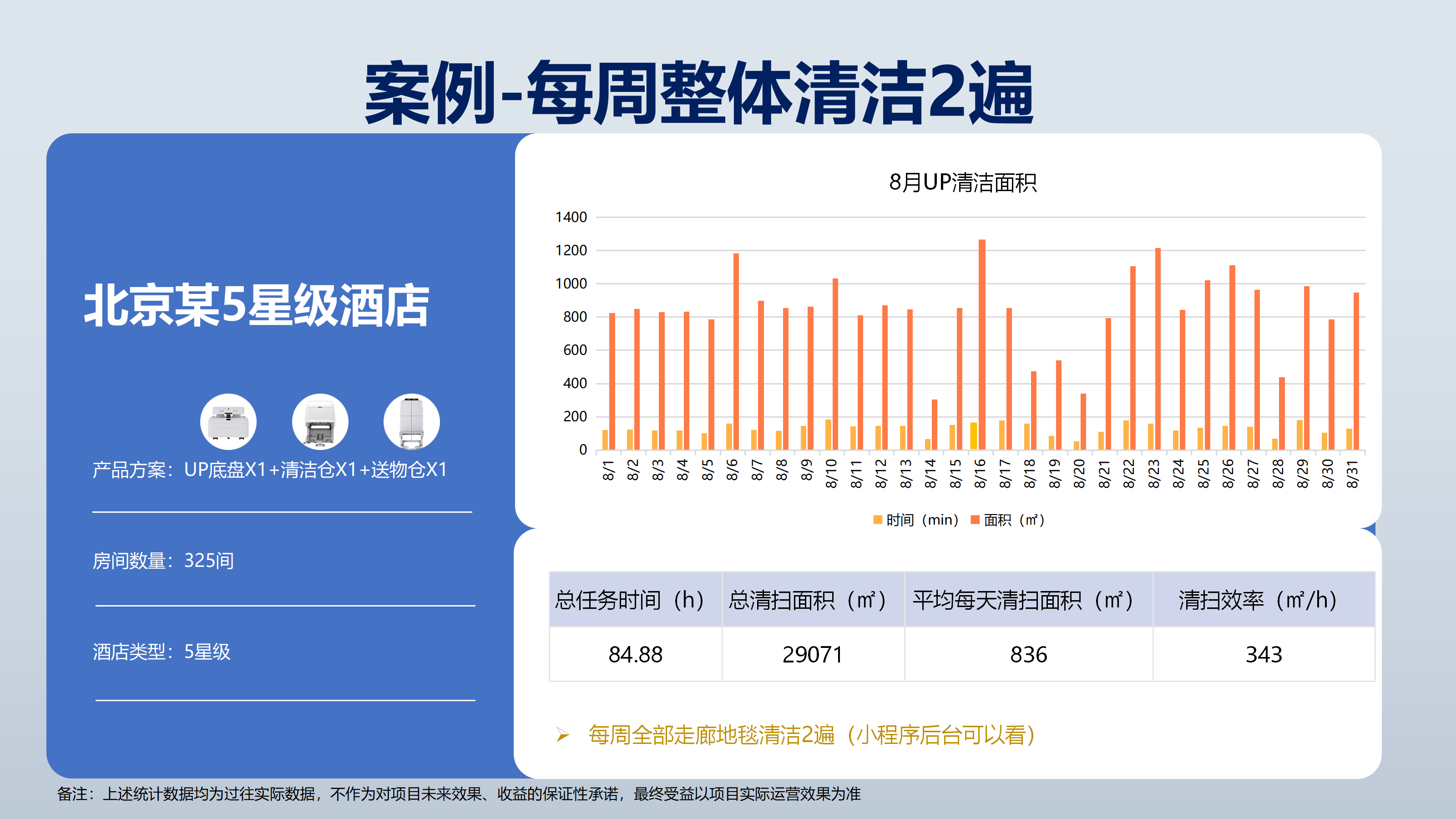Click the orange 面积 legend swatch

point(975,520)
